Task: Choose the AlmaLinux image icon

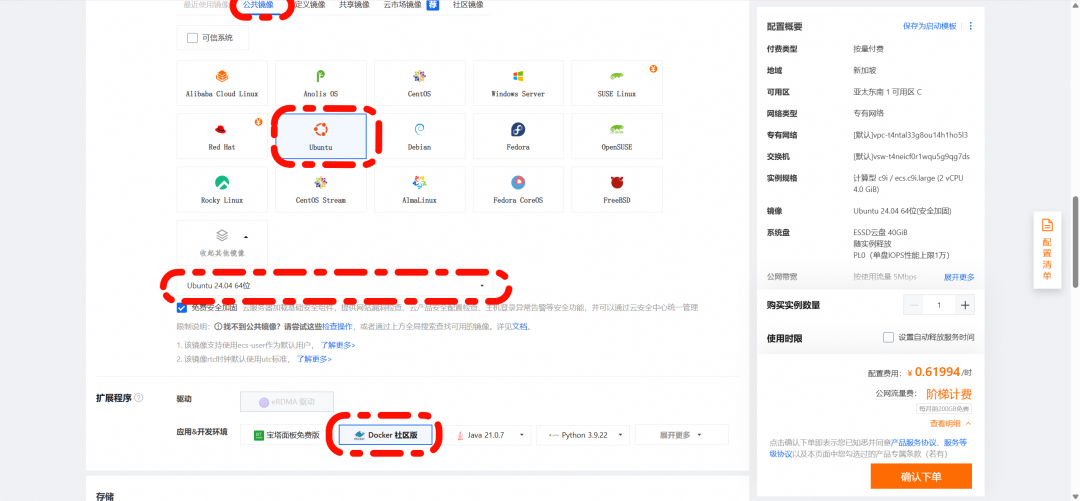Action: point(419,183)
